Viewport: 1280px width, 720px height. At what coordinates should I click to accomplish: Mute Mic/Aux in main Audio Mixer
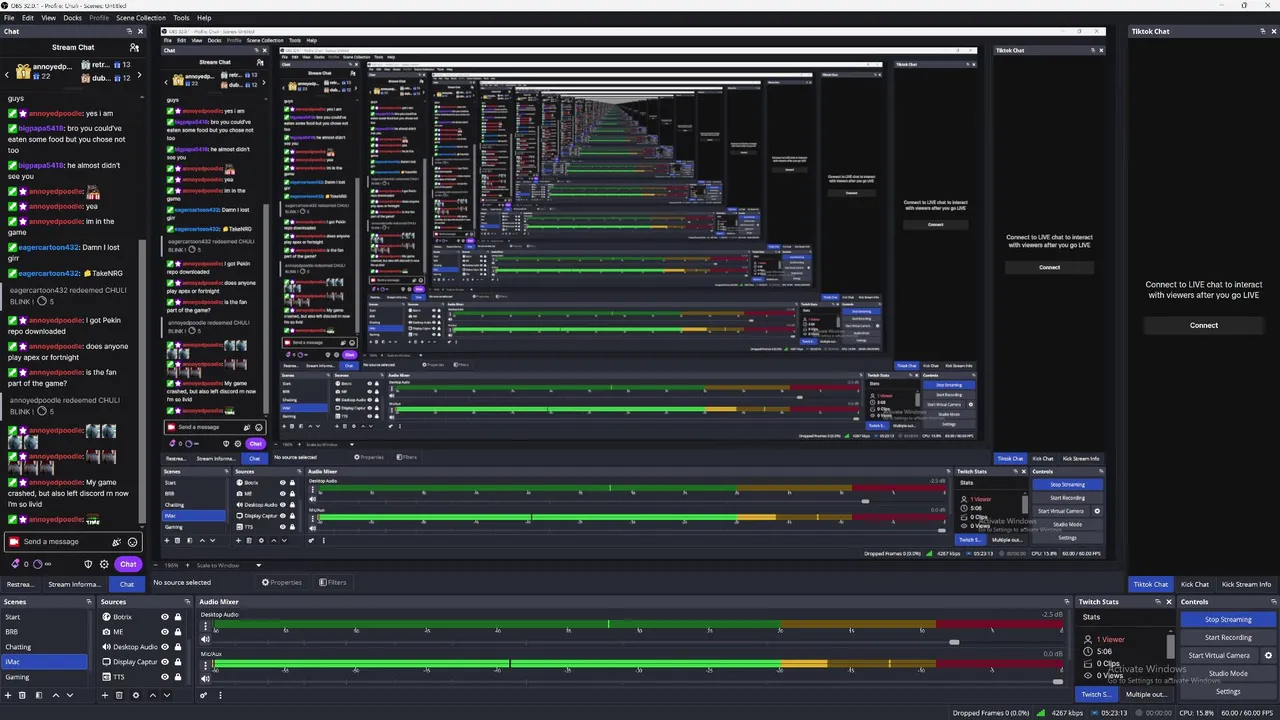[x=206, y=679]
